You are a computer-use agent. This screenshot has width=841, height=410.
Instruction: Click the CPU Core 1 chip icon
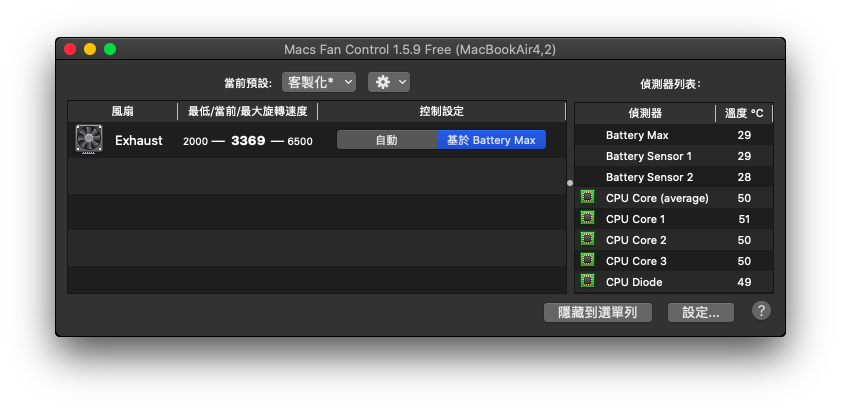(x=587, y=219)
